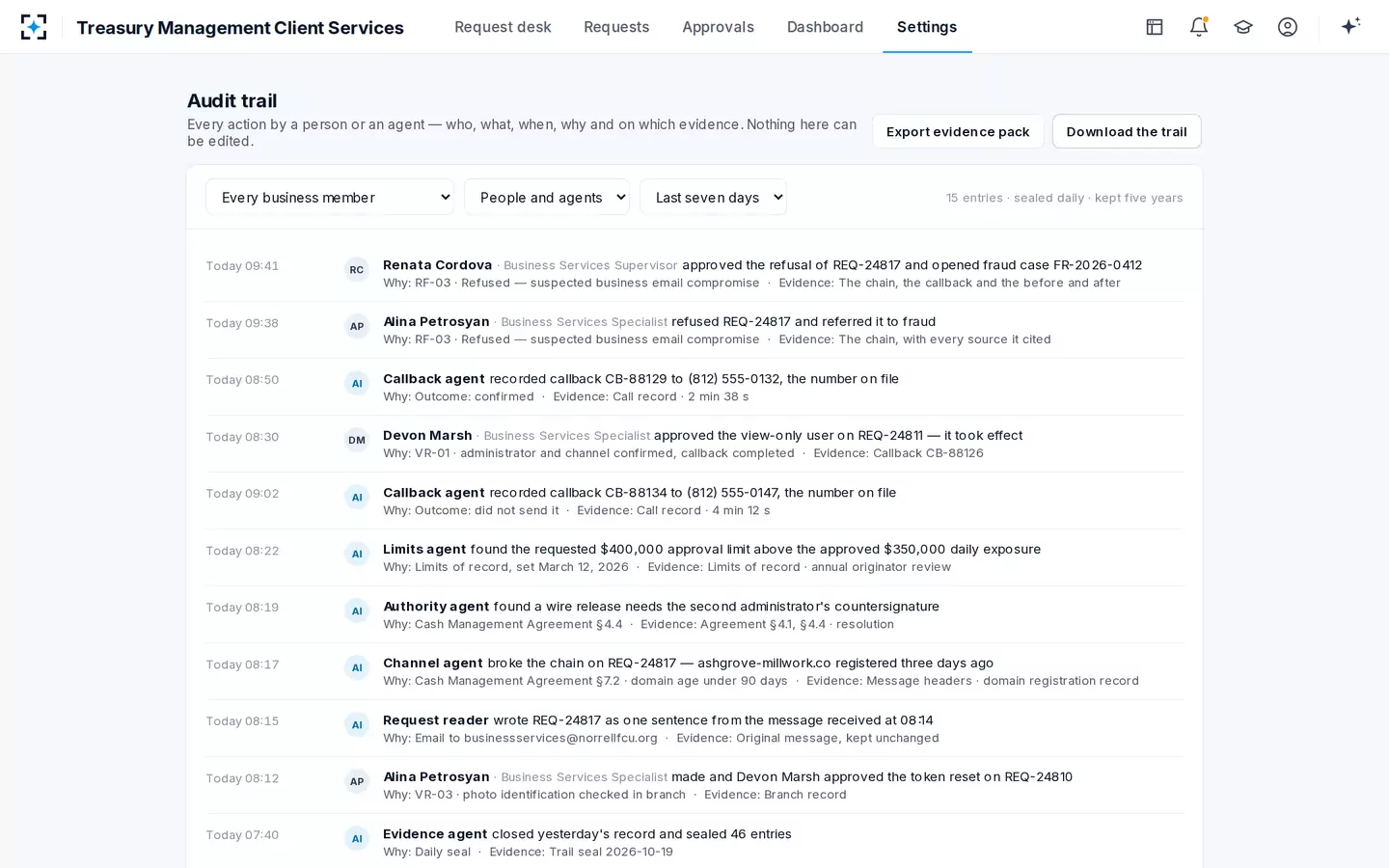
Task: Switch to the Dashboard tab
Action: pyautogui.click(x=825, y=27)
